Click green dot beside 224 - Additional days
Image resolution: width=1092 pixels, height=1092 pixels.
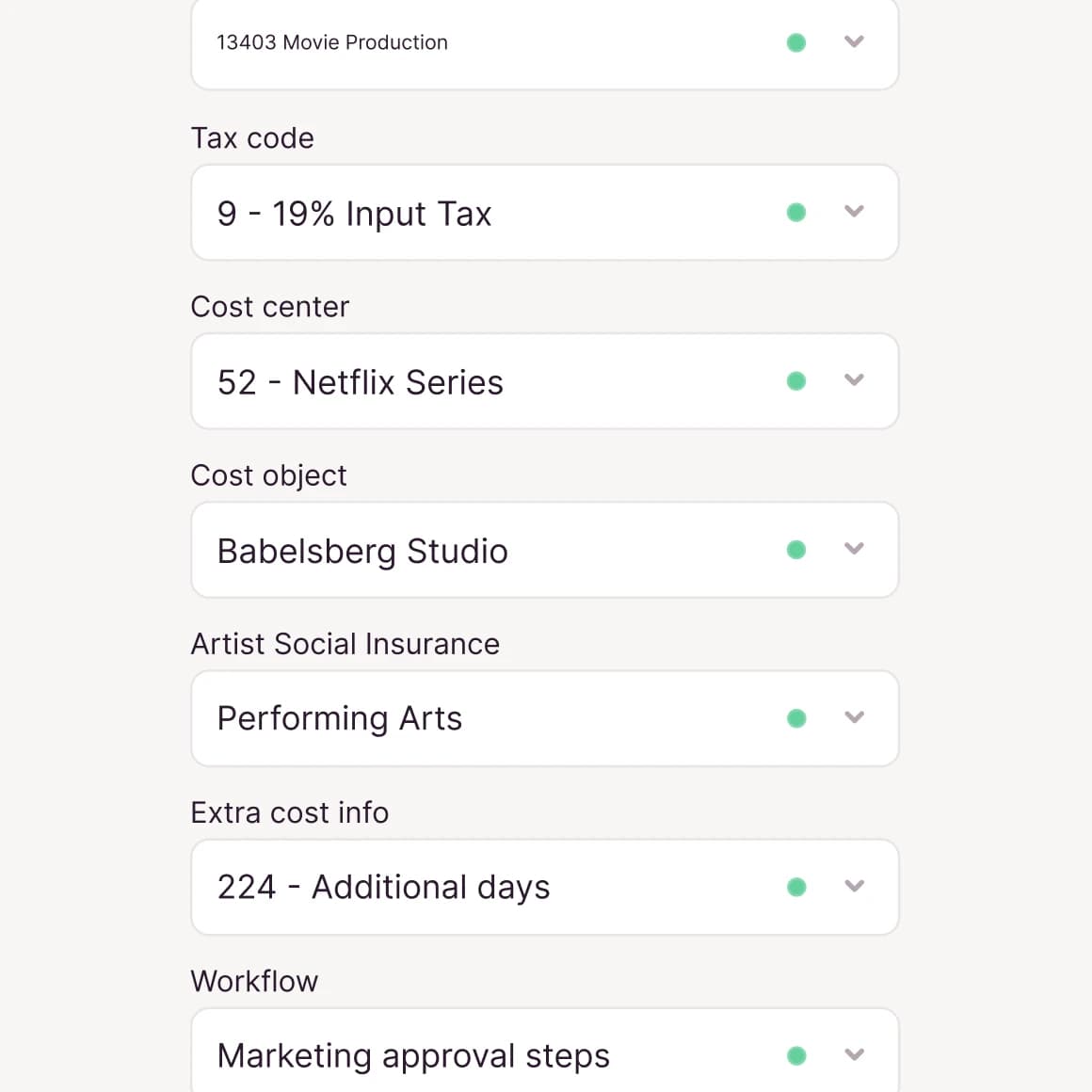796,887
